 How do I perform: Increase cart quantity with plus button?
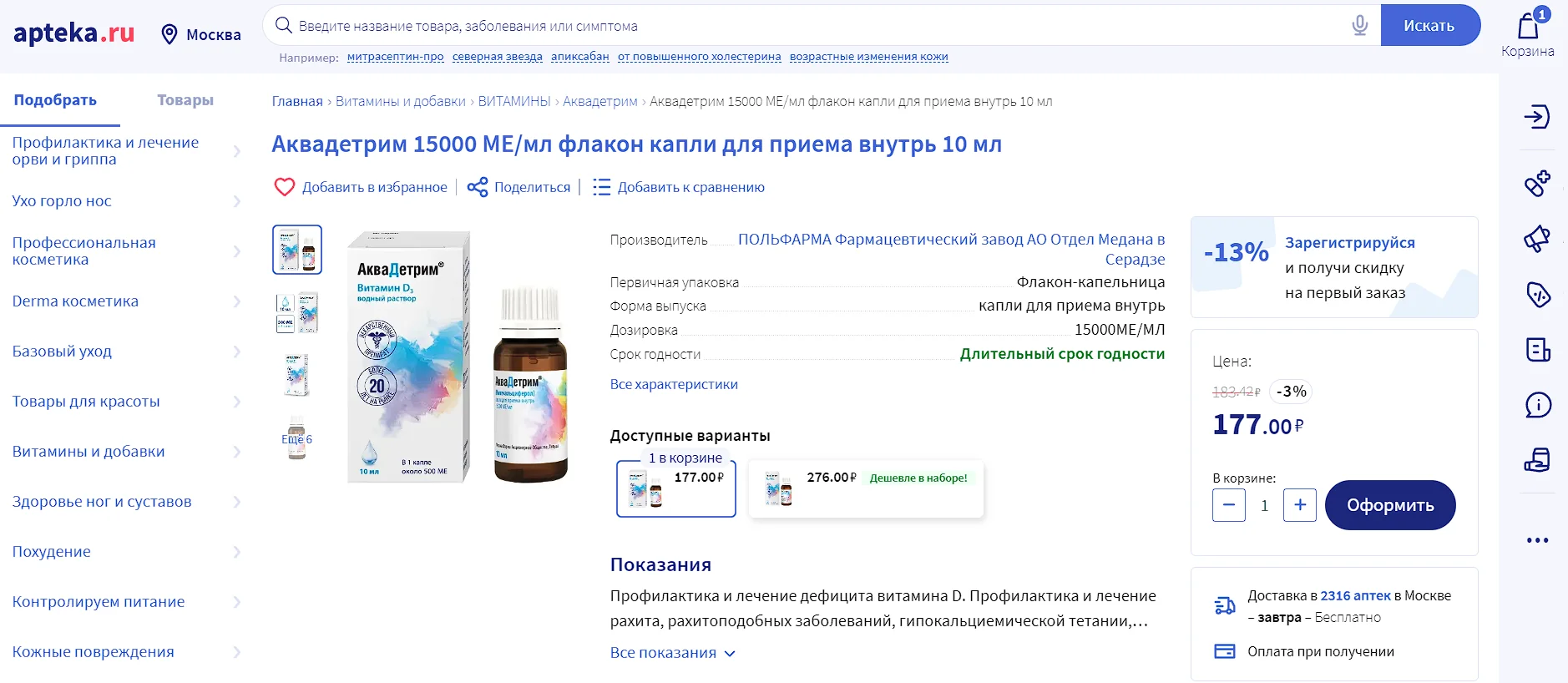(1299, 505)
